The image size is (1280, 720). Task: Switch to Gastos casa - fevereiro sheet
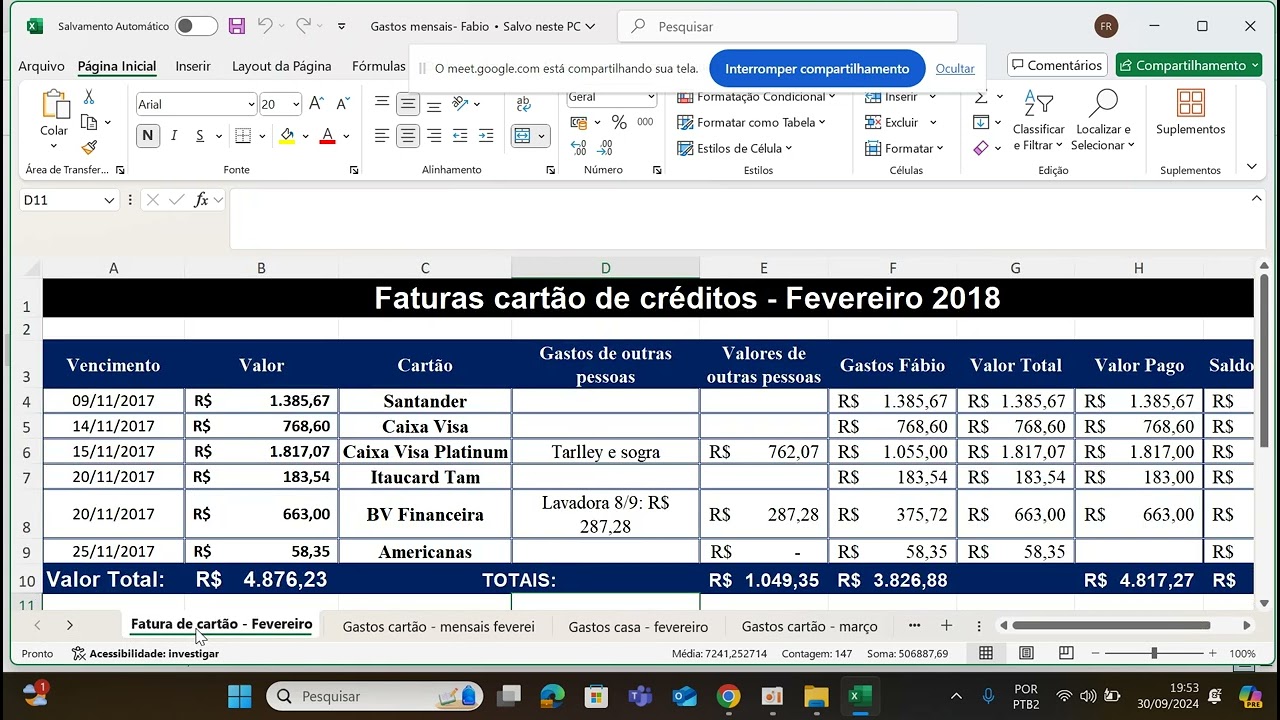click(638, 627)
